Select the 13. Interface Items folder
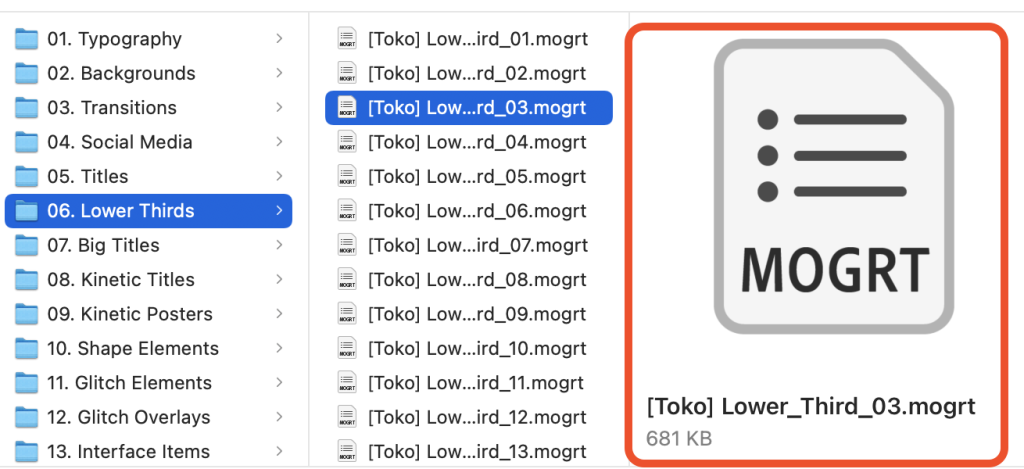Screen dimensions: 1024x469 [x=128, y=452]
